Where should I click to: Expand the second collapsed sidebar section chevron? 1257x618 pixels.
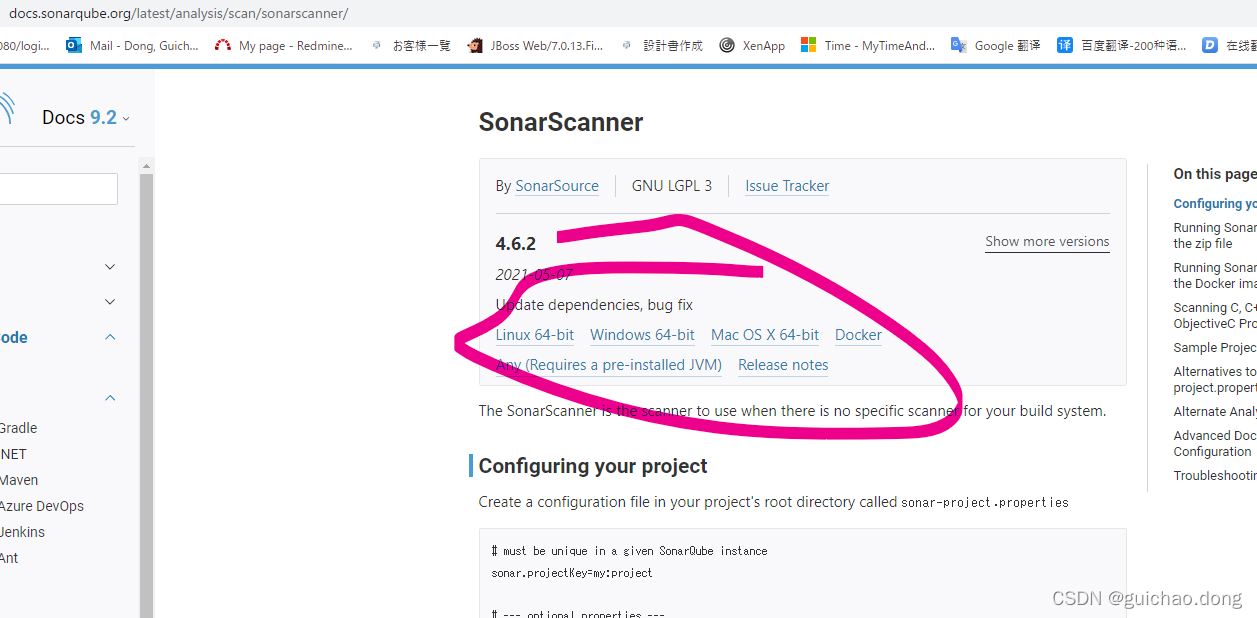click(x=110, y=302)
